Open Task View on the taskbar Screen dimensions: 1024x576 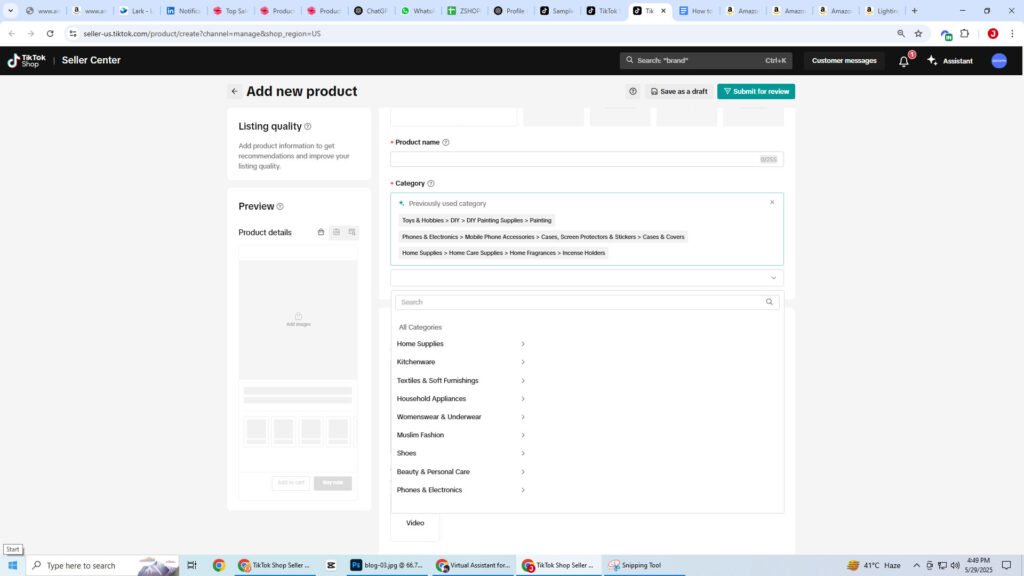(x=191, y=565)
